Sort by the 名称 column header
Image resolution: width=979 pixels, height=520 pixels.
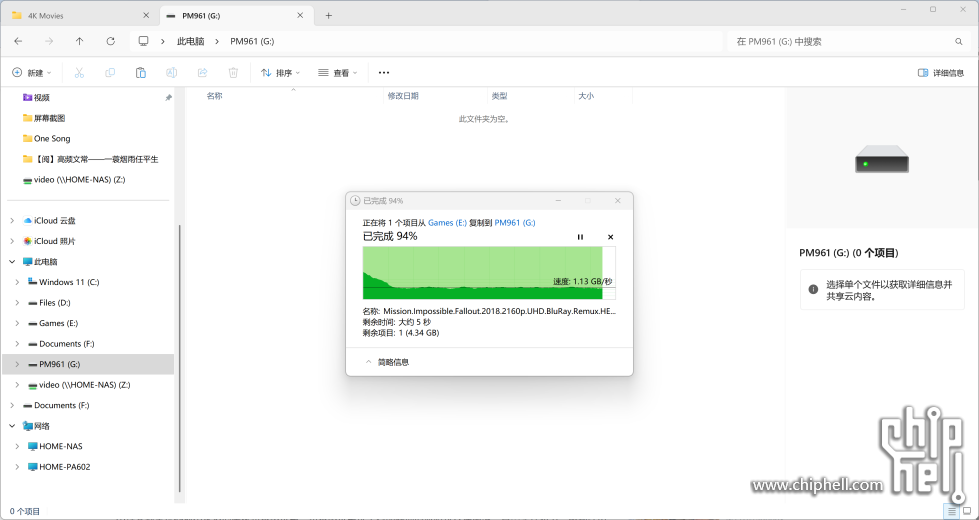click(x=214, y=96)
